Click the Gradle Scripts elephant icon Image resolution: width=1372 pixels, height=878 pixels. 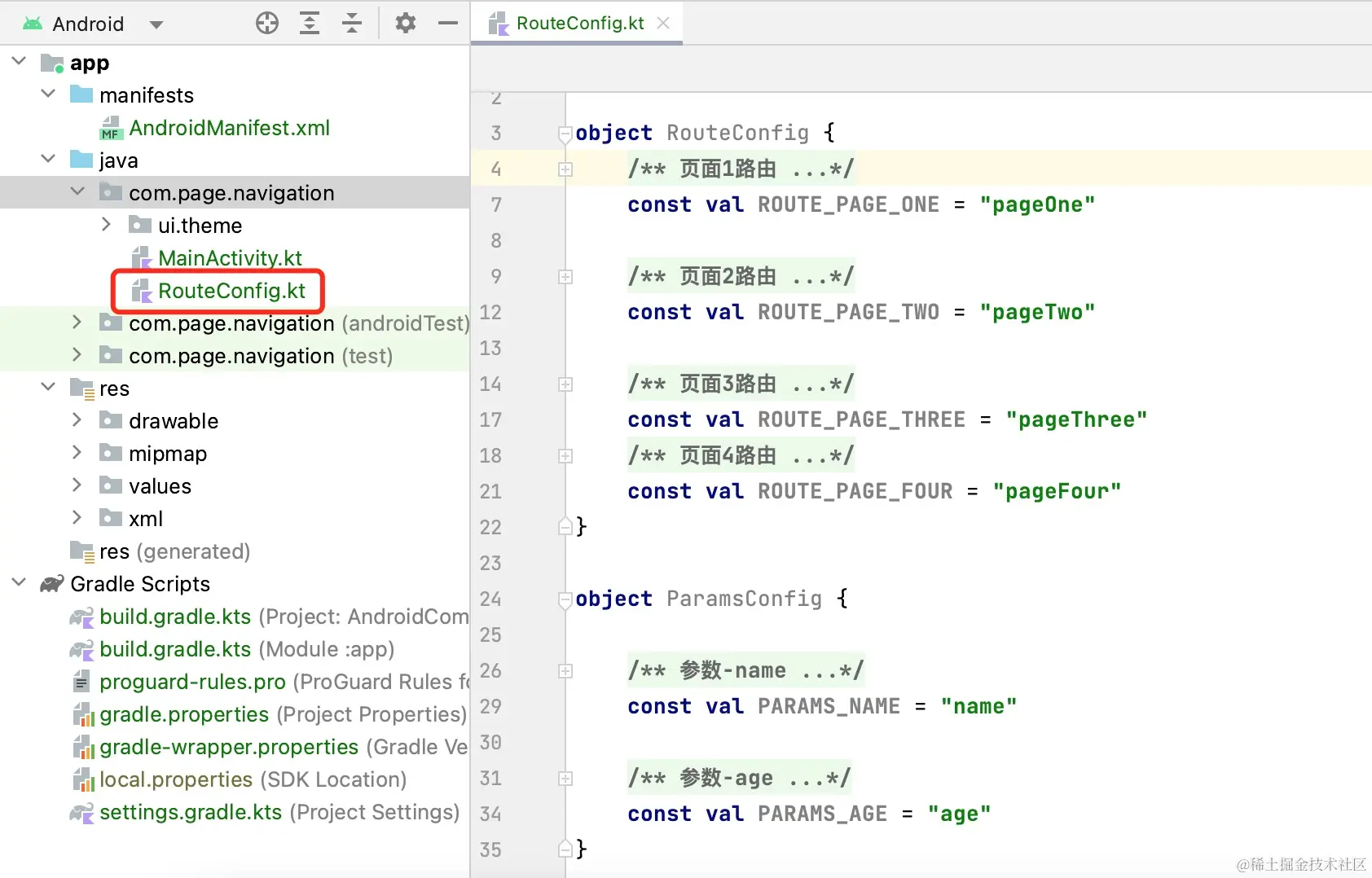click(x=52, y=584)
